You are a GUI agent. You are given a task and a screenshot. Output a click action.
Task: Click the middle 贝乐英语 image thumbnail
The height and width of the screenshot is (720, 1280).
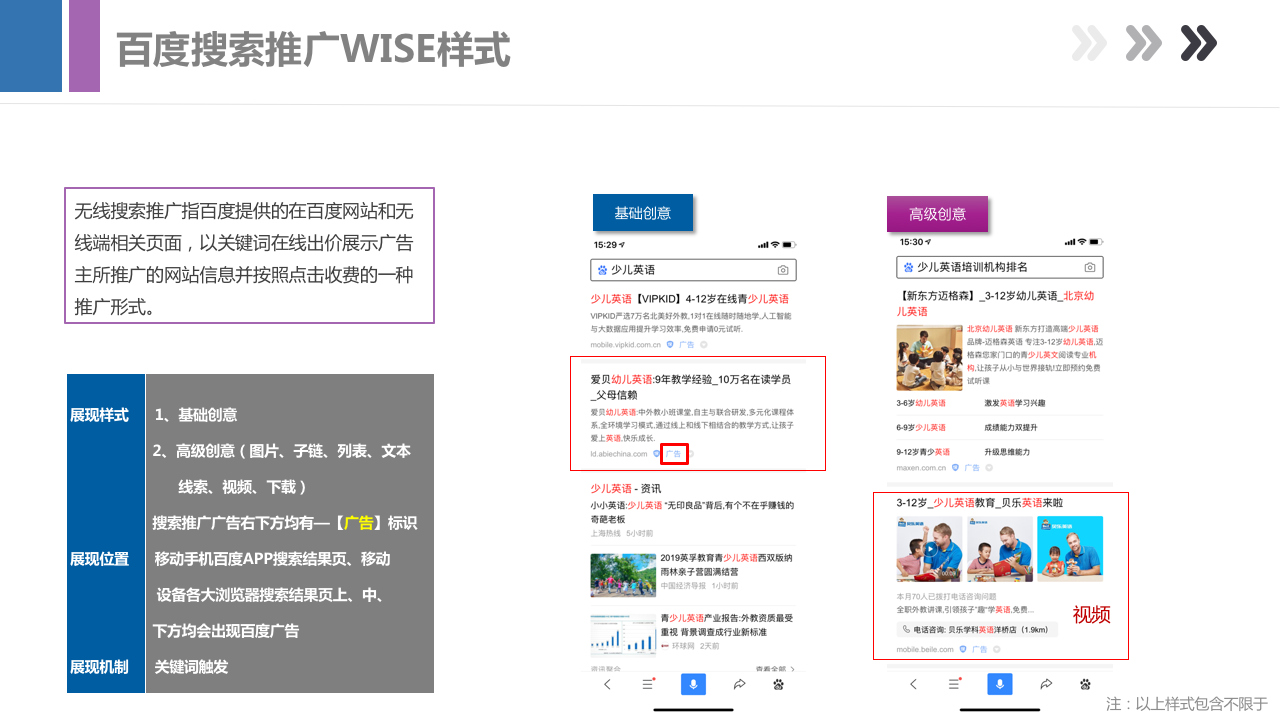999,549
